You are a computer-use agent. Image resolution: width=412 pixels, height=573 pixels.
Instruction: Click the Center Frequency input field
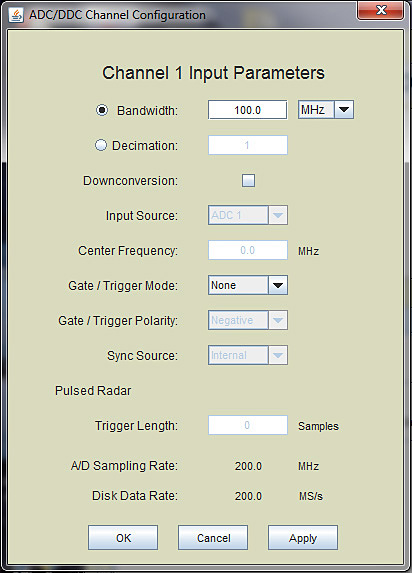tap(248, 250)
